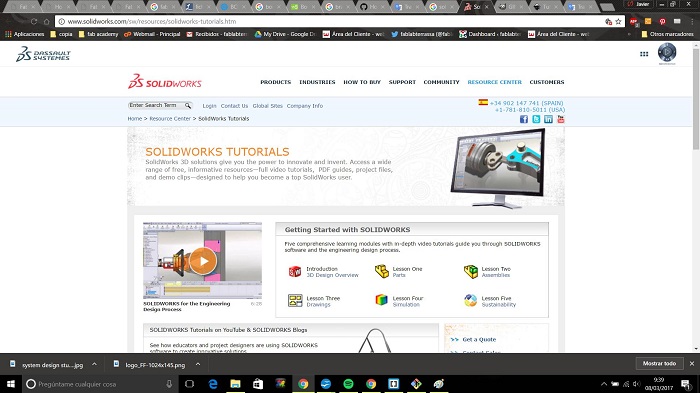This screenshot has height=393, width=700.
Task: Click the Get a Quote link
Action: pos(479,339)
